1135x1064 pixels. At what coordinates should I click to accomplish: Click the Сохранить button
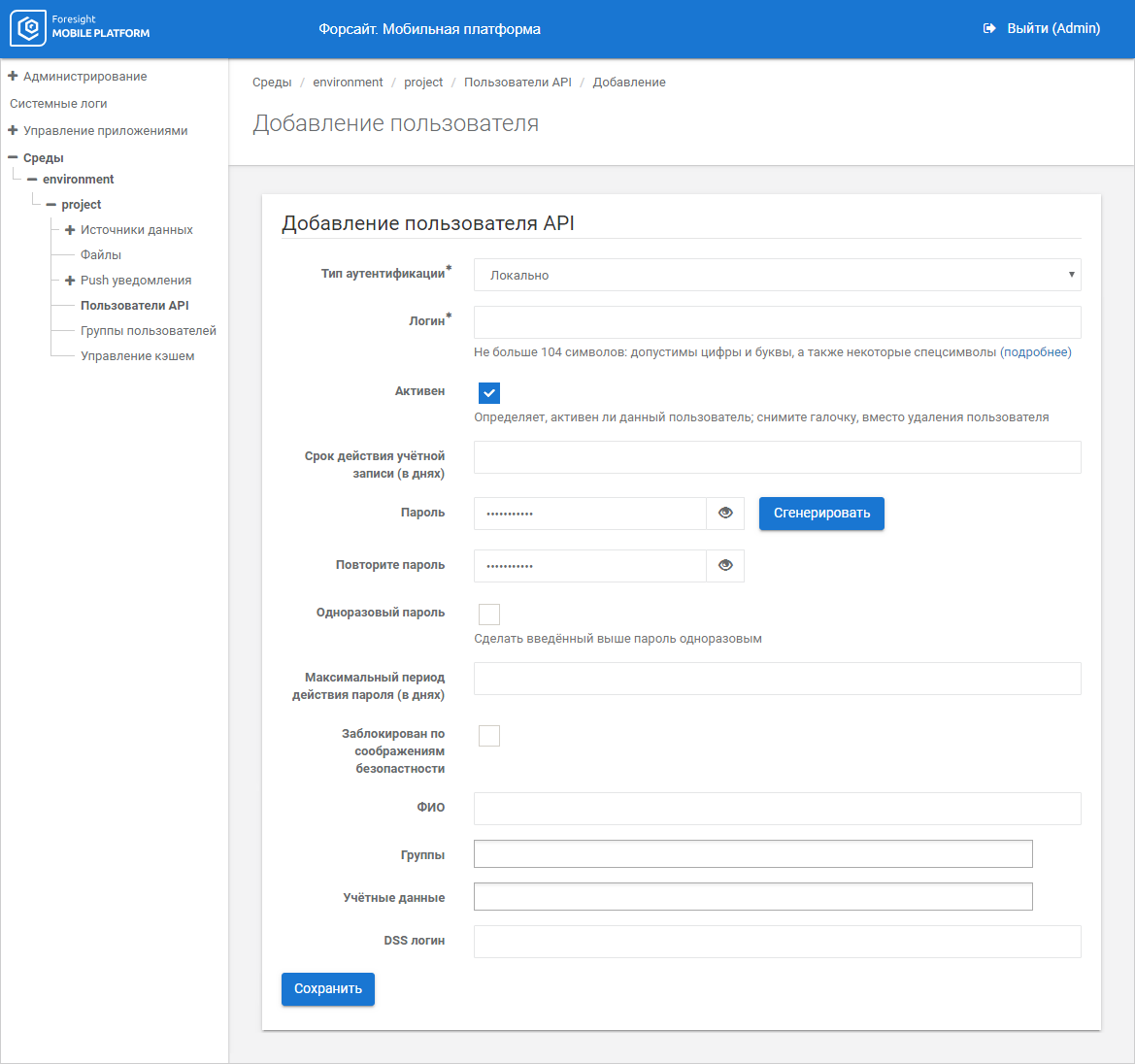(327, 989)
